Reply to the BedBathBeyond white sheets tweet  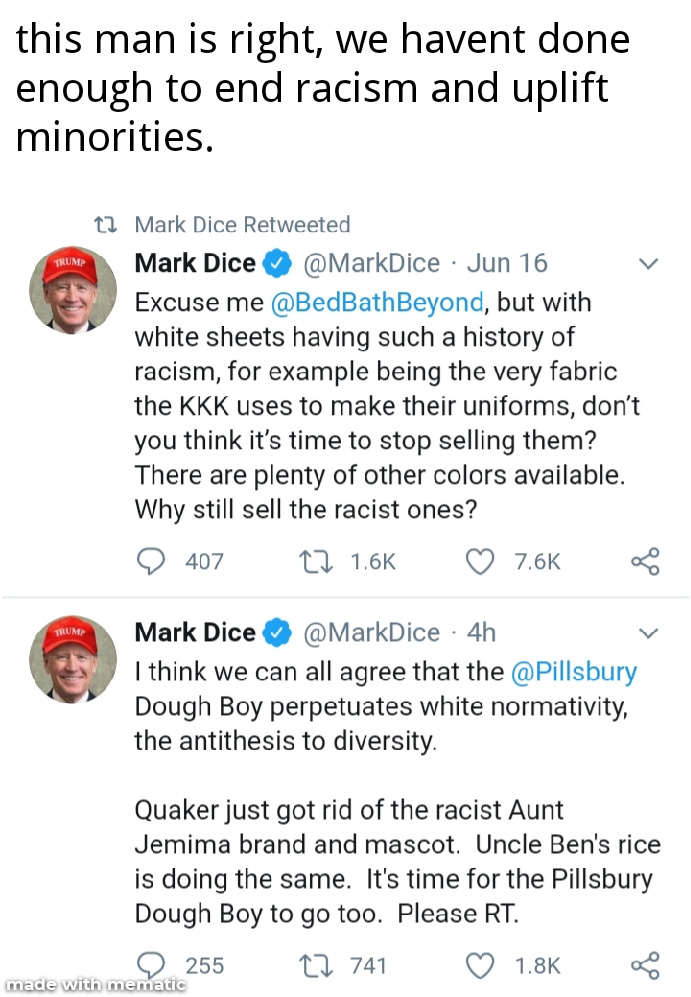point(150,562)
